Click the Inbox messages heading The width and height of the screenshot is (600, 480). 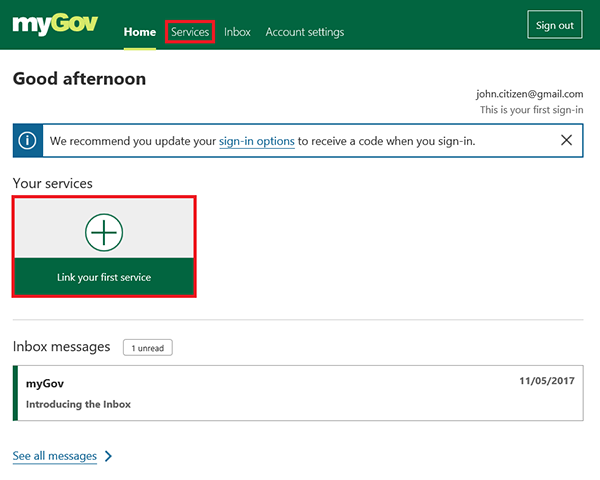coord(61,347)
